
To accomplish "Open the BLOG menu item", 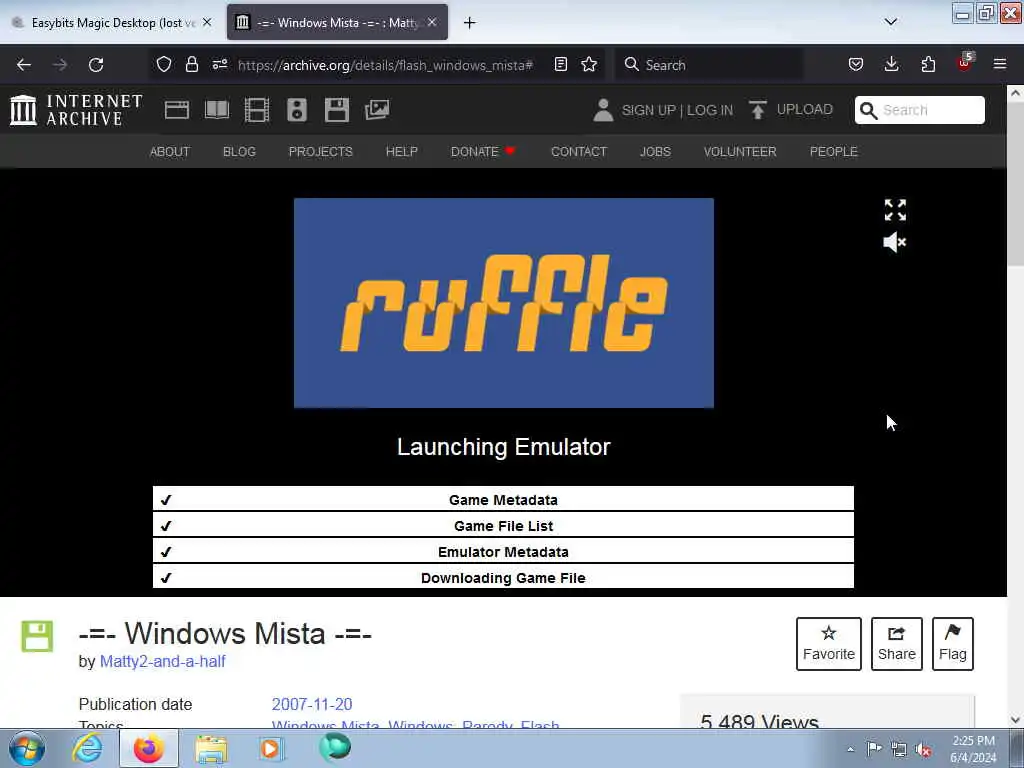I will pyautogui.click(x=239, y=152).
